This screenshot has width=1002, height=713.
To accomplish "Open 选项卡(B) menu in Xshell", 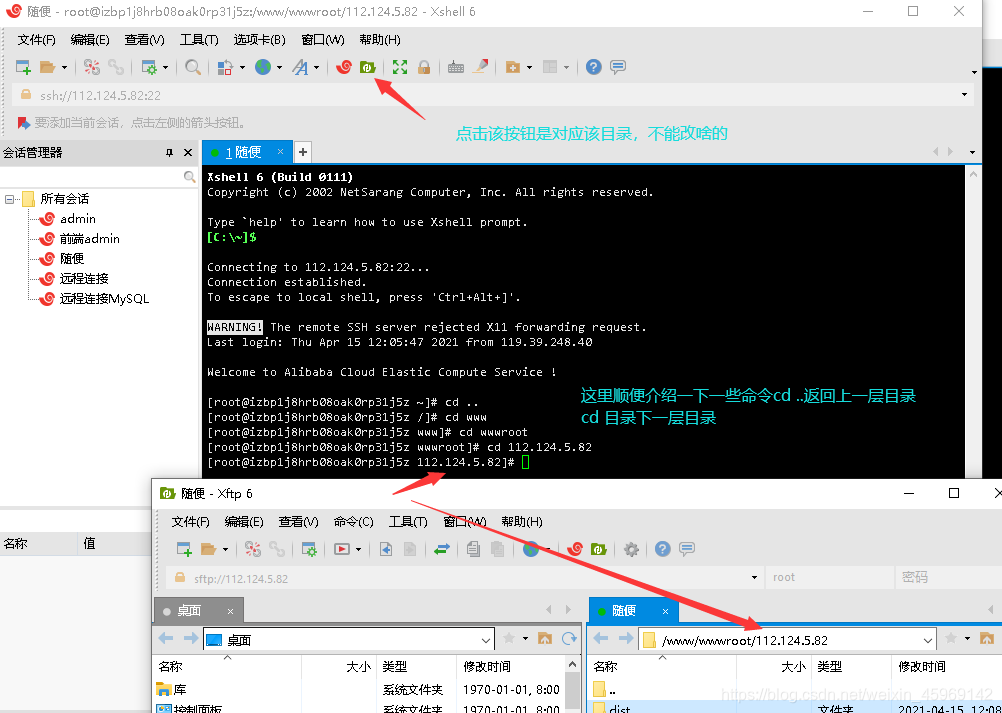I will [x=259, y=40].
